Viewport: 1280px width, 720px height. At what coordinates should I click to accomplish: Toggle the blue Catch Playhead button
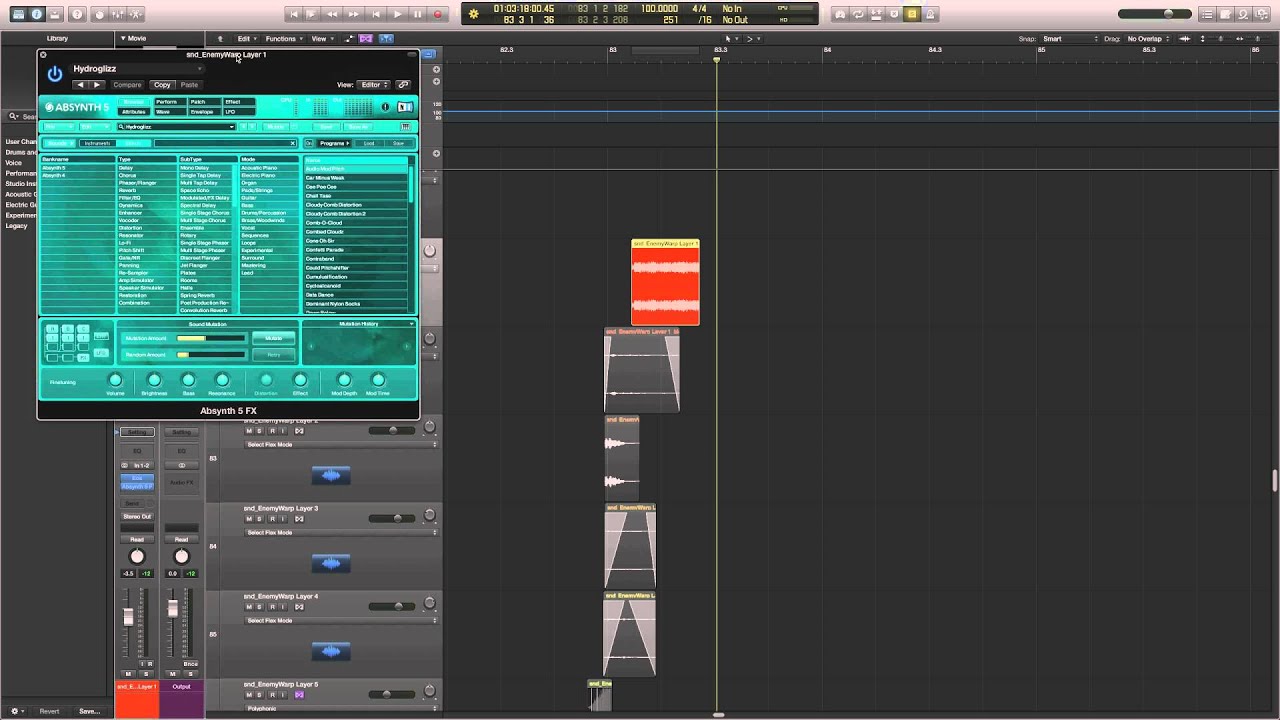pyautogui.click(x=386, y=39)
